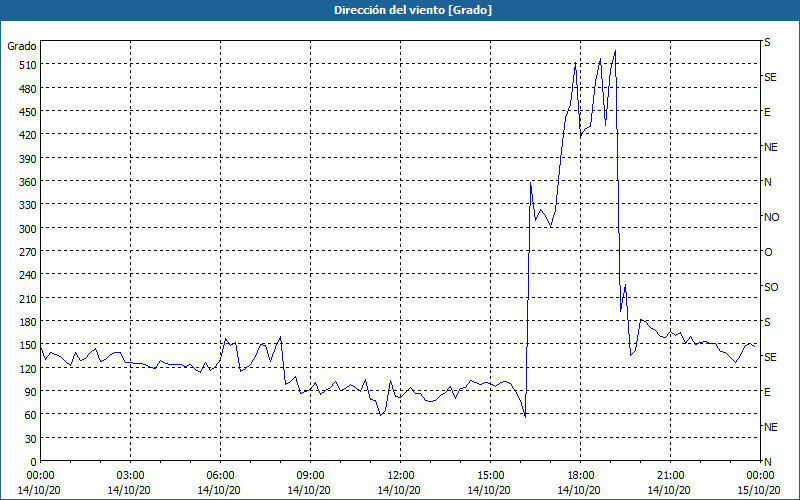The width and height of the screenshot is (800, 500).
Task: Select the 420 degree axis label
Action: 27,135
